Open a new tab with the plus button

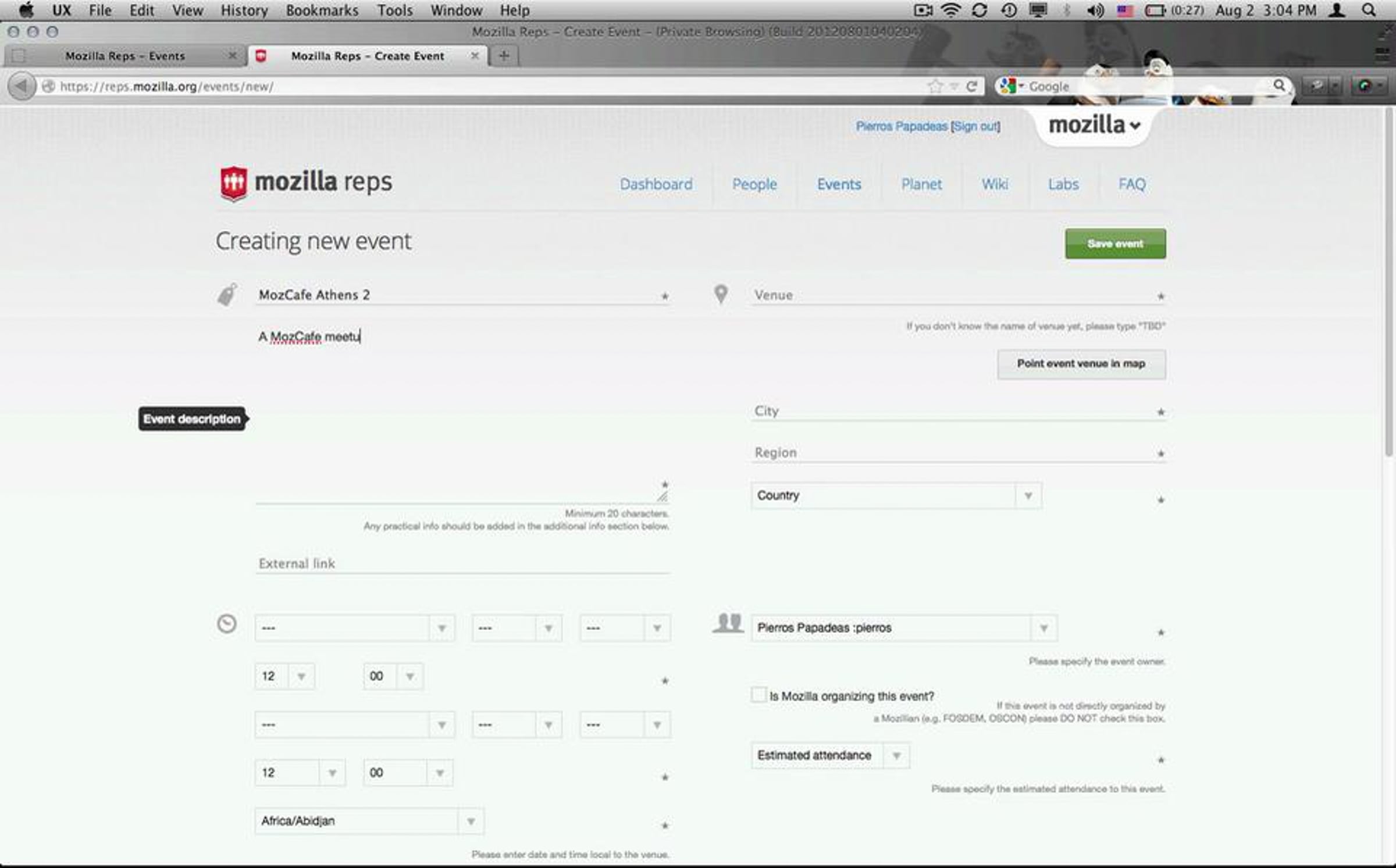tap(504, 56)
